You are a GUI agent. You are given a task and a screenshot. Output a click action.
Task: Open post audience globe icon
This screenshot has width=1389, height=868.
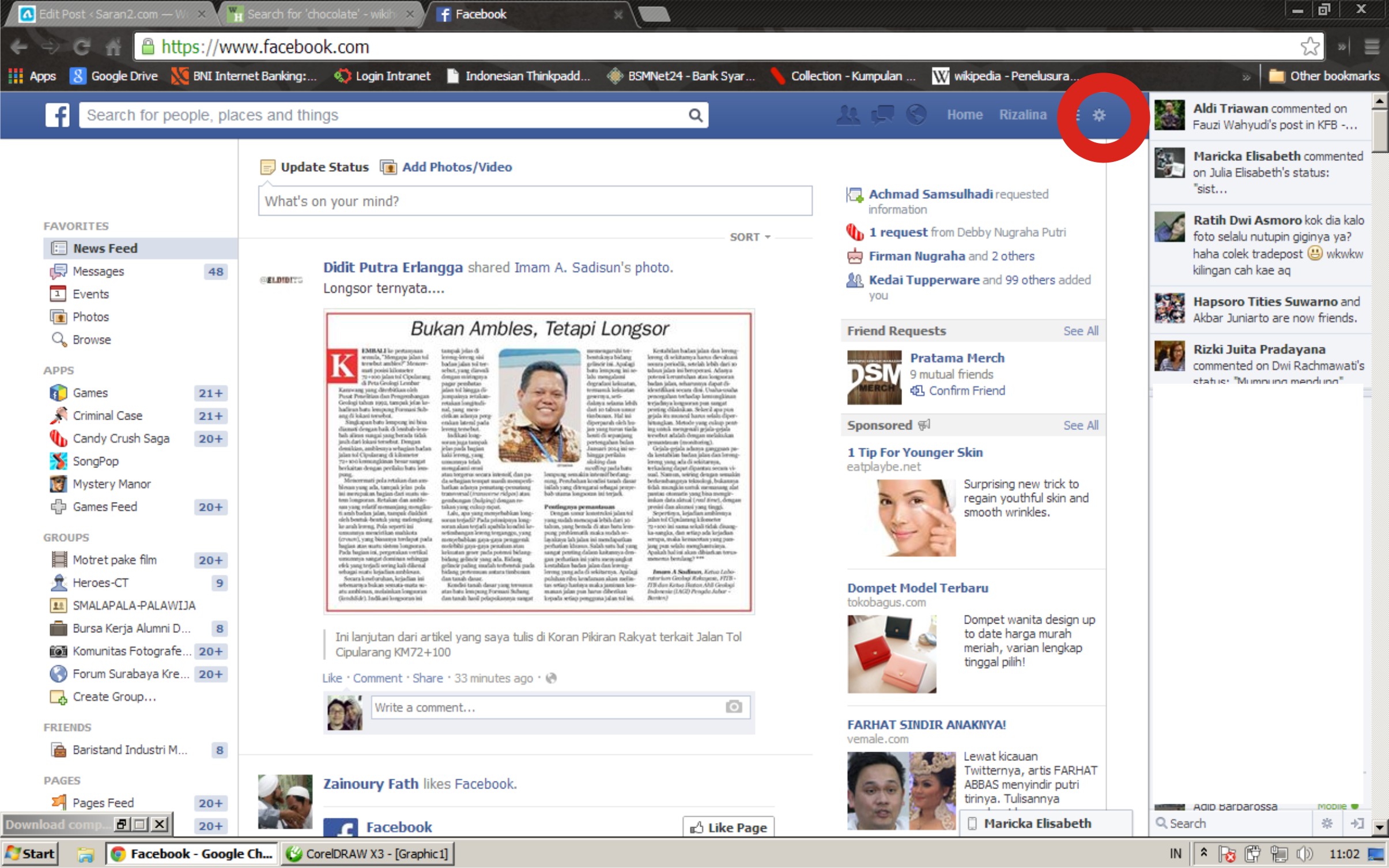551,678
